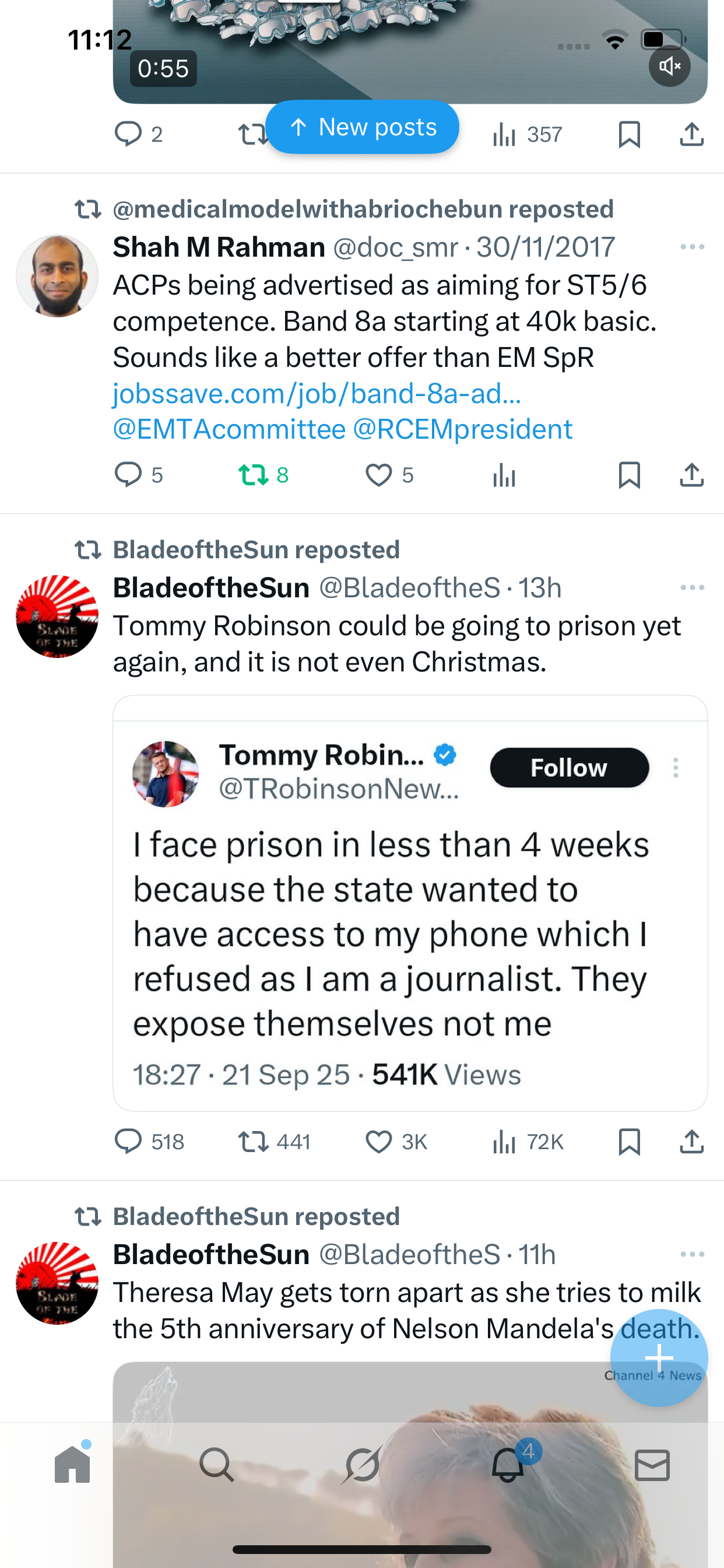Open Shah M Rahman's profile picture
The width and height of the screenshot is (724, 1568).
point(57,276)
